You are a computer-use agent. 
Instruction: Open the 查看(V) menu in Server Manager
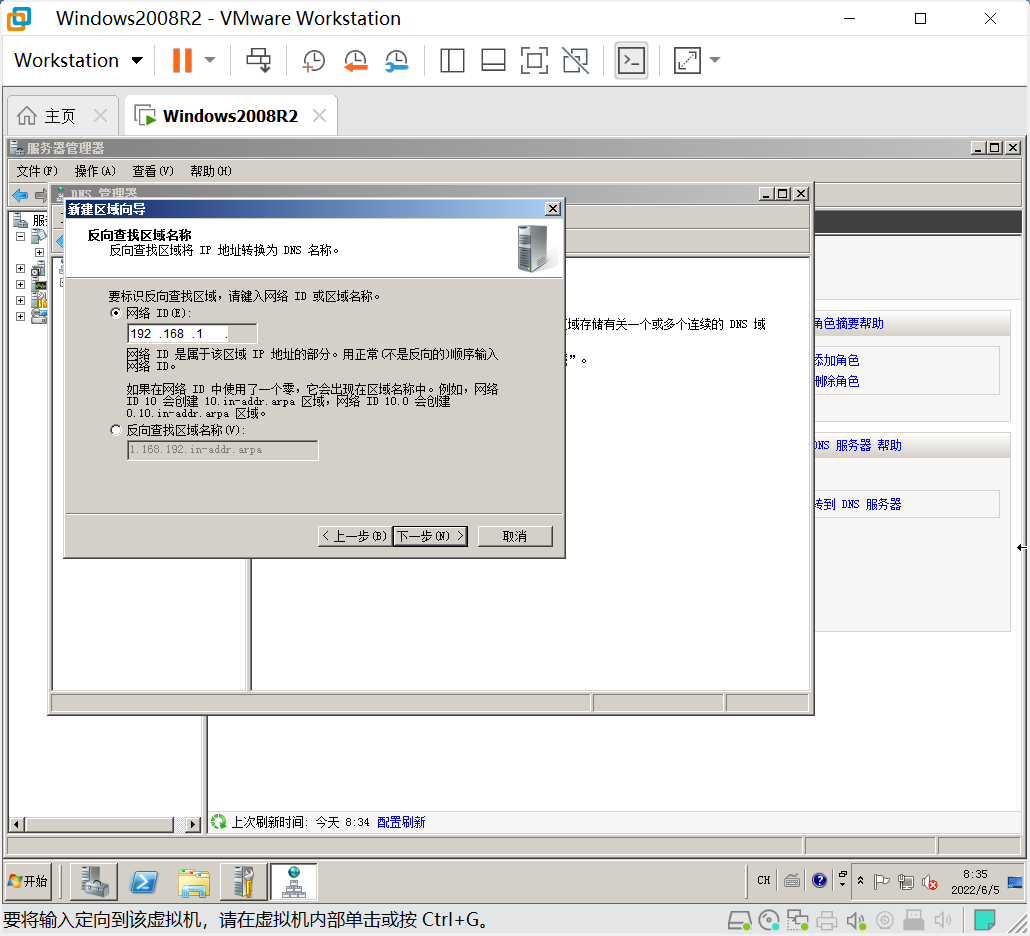coord(153,171)
